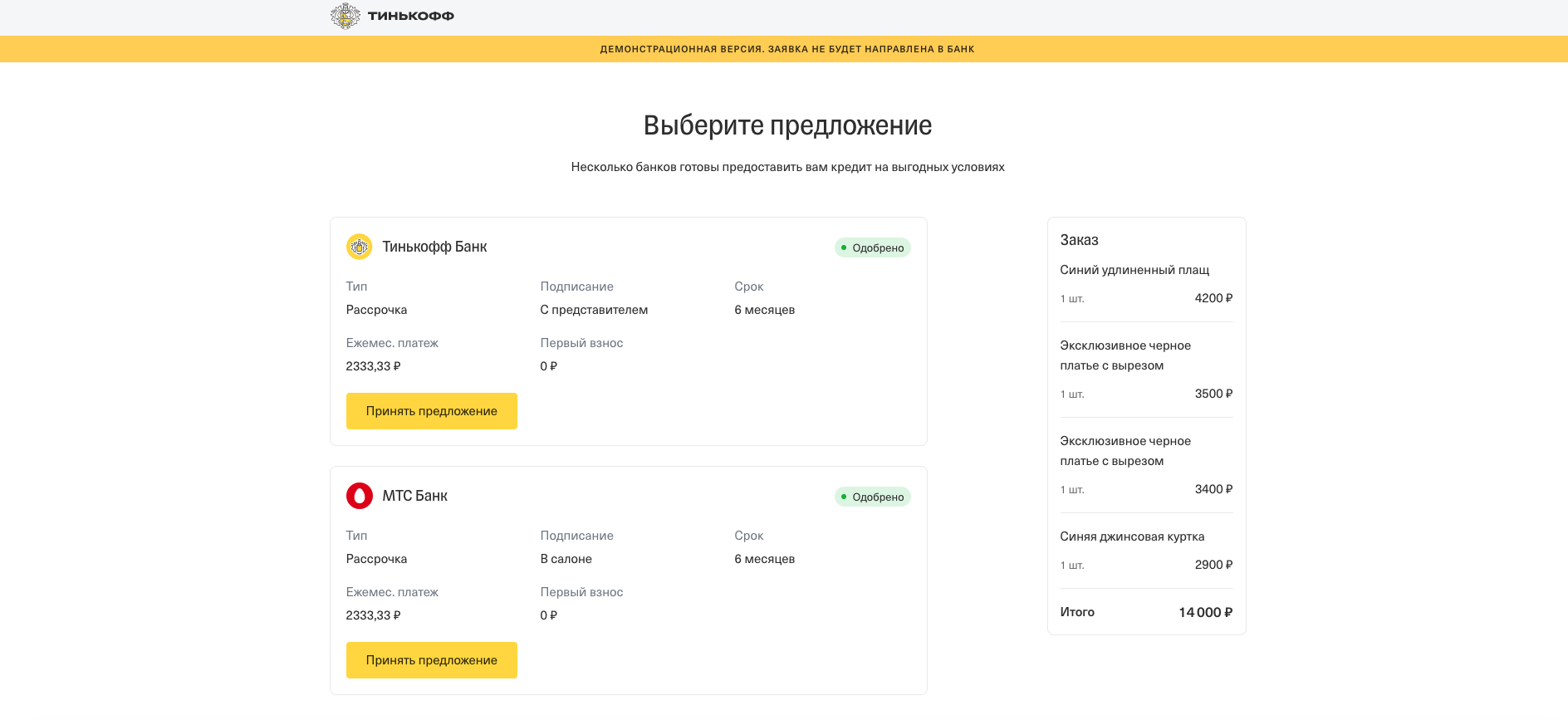This screenshot has height=720, width=1568.
Task: Click 'Ежемес. платеж' label in the Тинькофф Банк card
Action: click(392, 343)
